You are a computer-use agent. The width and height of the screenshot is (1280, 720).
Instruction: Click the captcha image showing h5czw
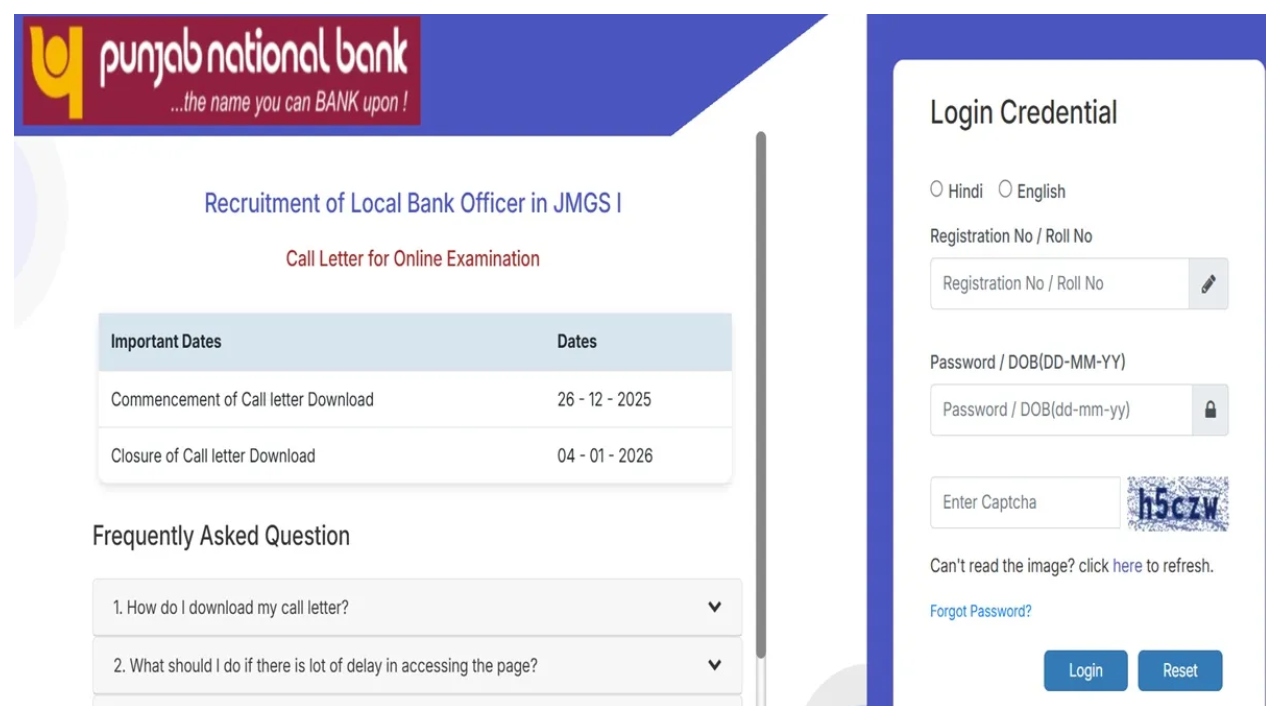(1178, 503)
